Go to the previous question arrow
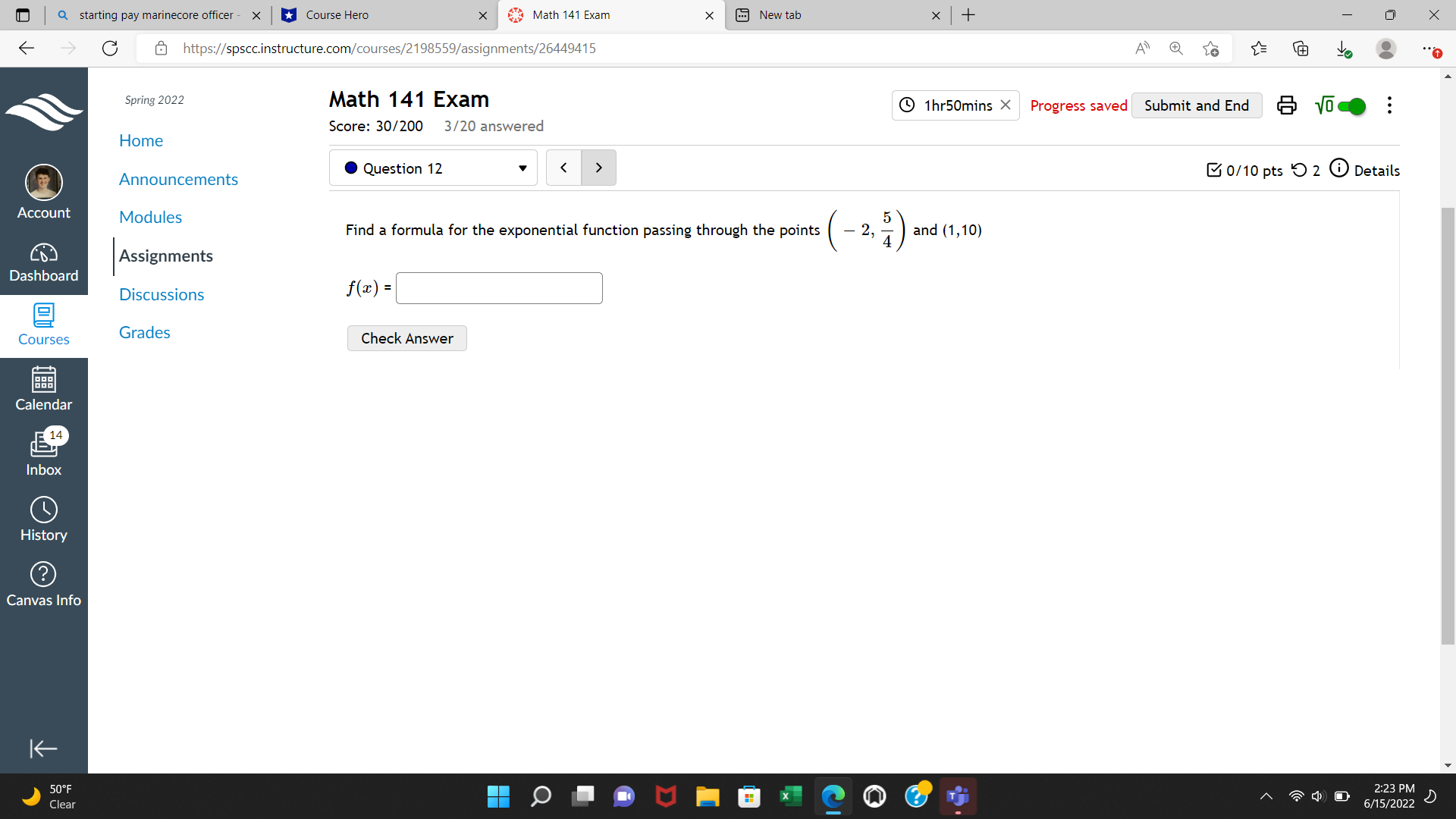The image size is (1456, 819). click(563, 168)
